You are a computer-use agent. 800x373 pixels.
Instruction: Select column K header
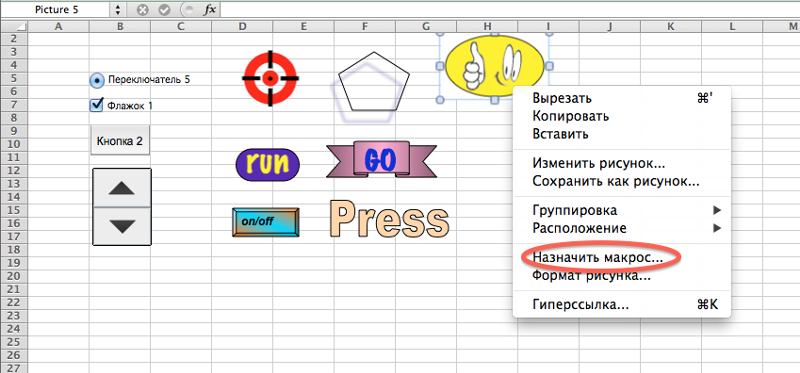[x=670, y=27]
